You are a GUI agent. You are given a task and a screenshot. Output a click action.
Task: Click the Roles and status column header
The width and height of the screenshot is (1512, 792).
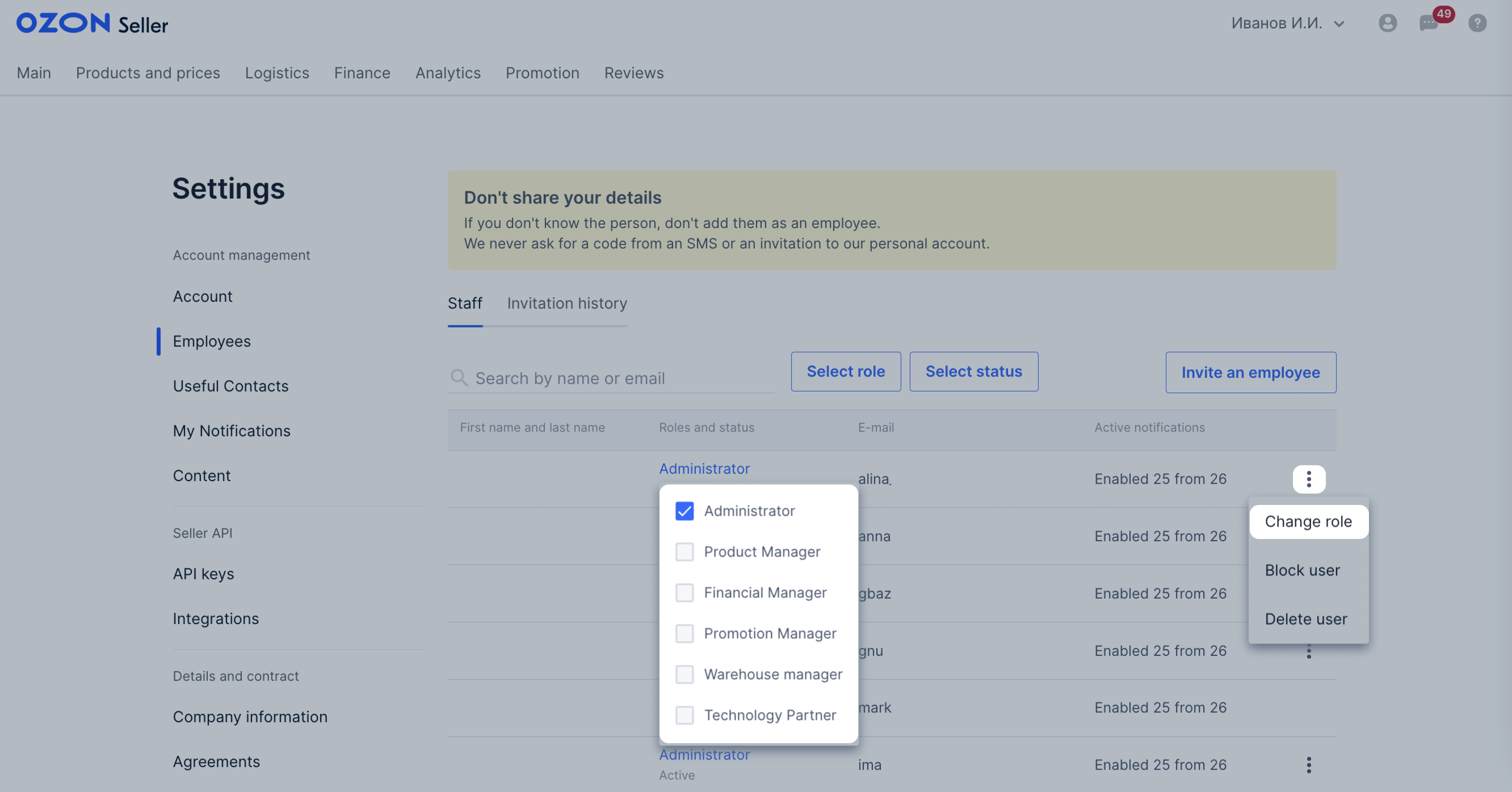click(x=707, y=428)
